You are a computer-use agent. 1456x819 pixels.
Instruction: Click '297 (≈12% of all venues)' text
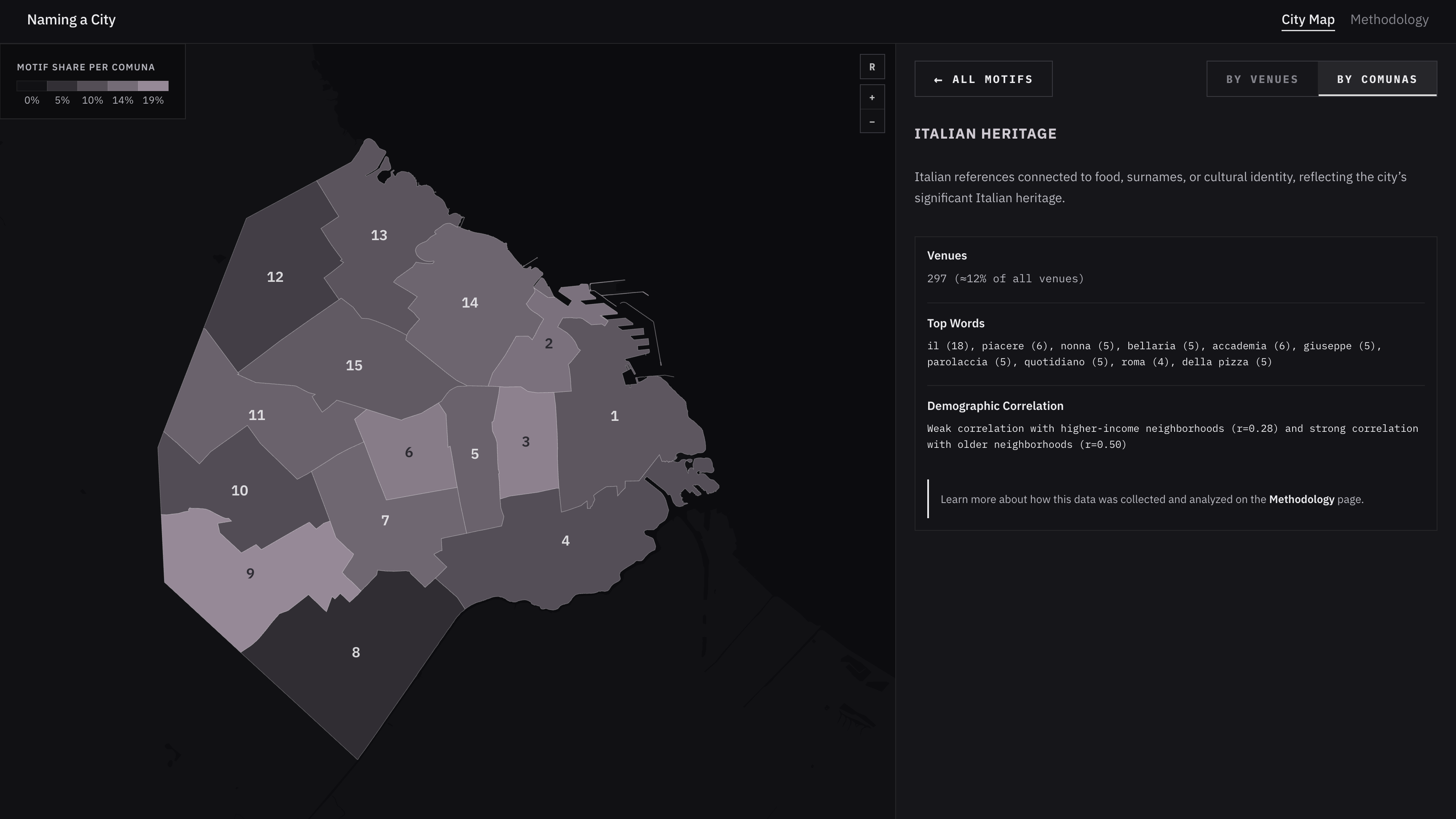click(x=1006, y=278)
